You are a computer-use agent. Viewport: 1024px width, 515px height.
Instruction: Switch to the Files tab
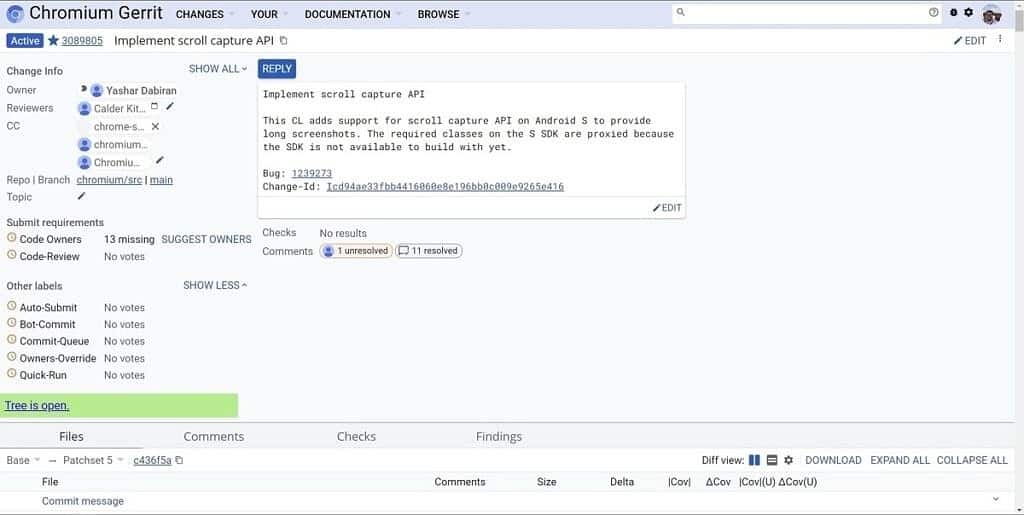click(71, 437)
